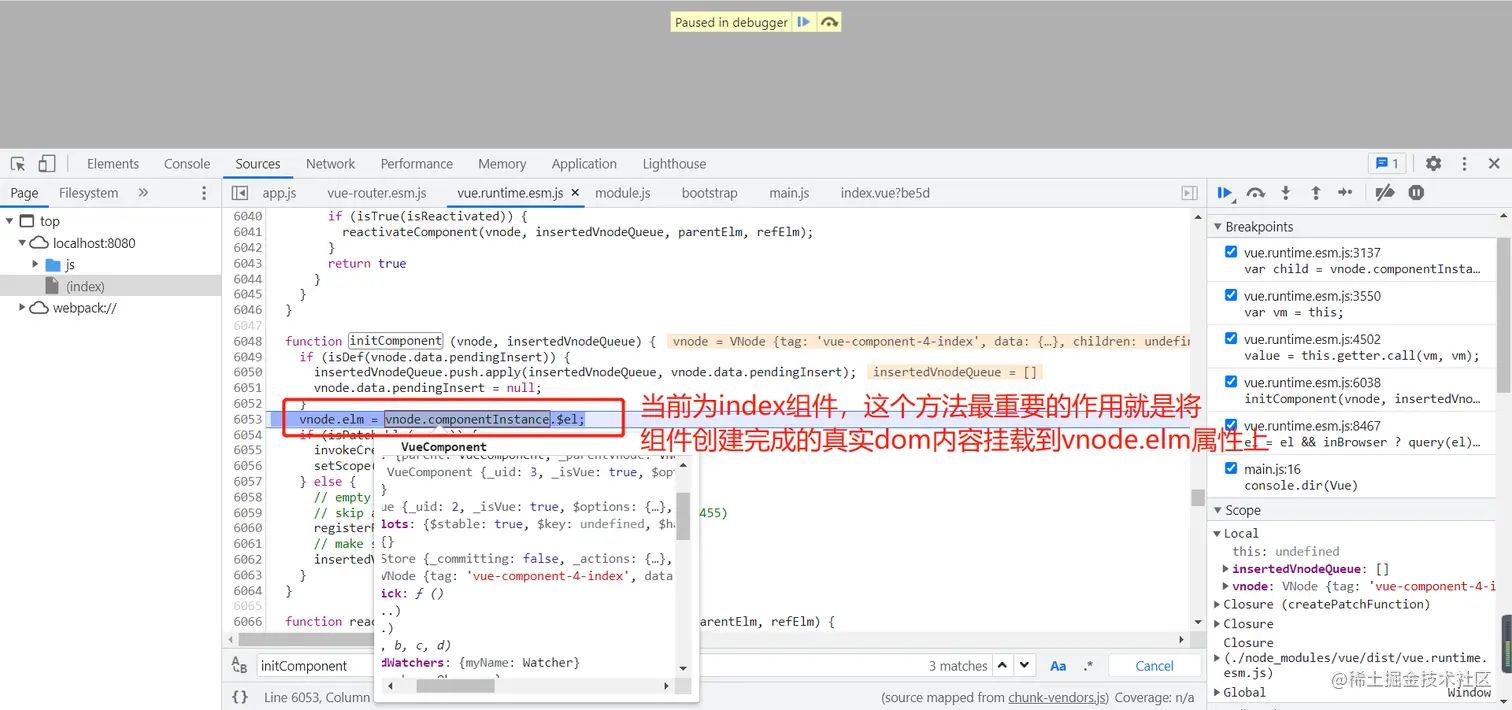Select the (index) file in navigator
Viewport: 1512px width, 710px height.
[x=85, y=287]
